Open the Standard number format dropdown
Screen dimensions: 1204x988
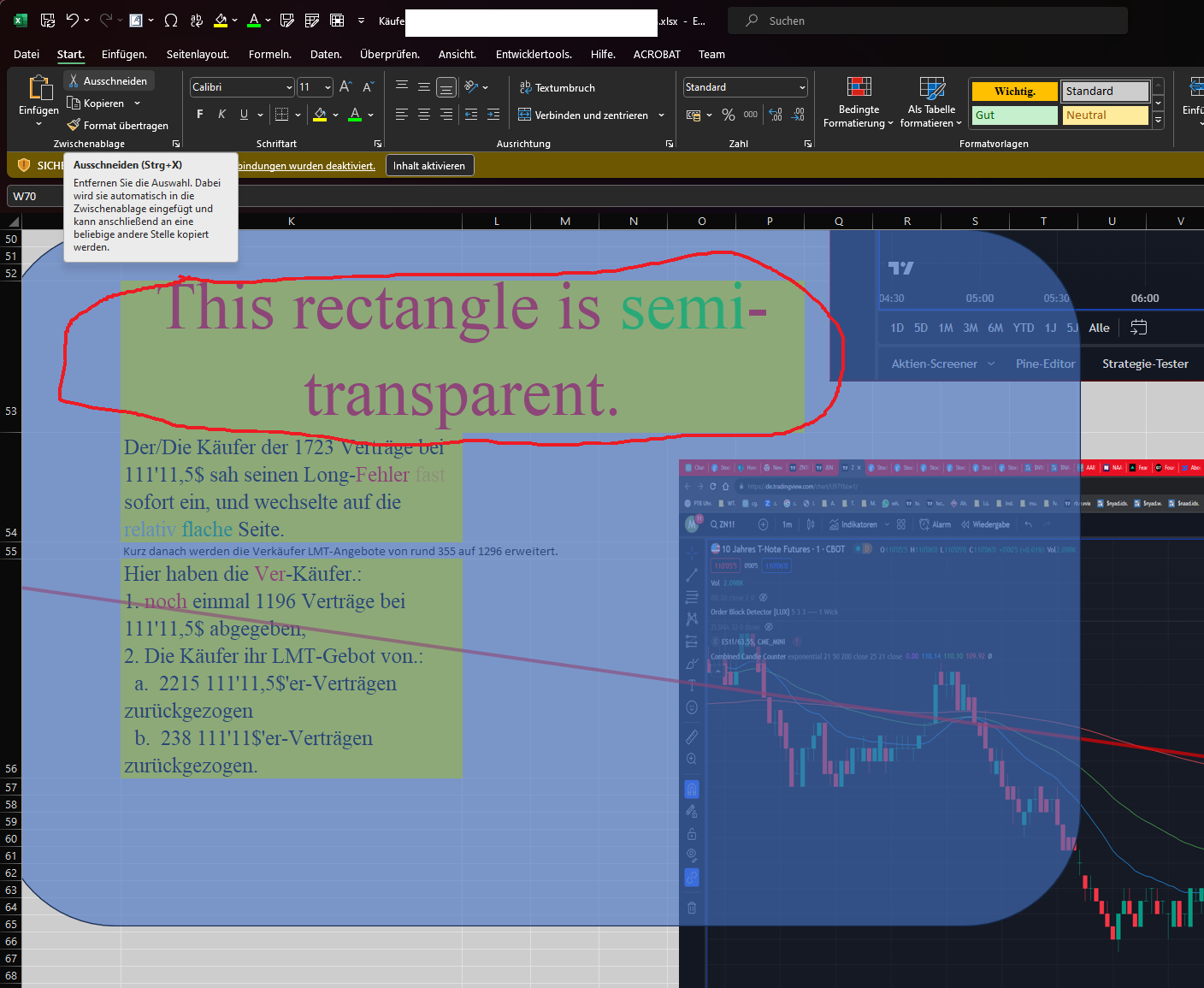(x=802, y=87)
